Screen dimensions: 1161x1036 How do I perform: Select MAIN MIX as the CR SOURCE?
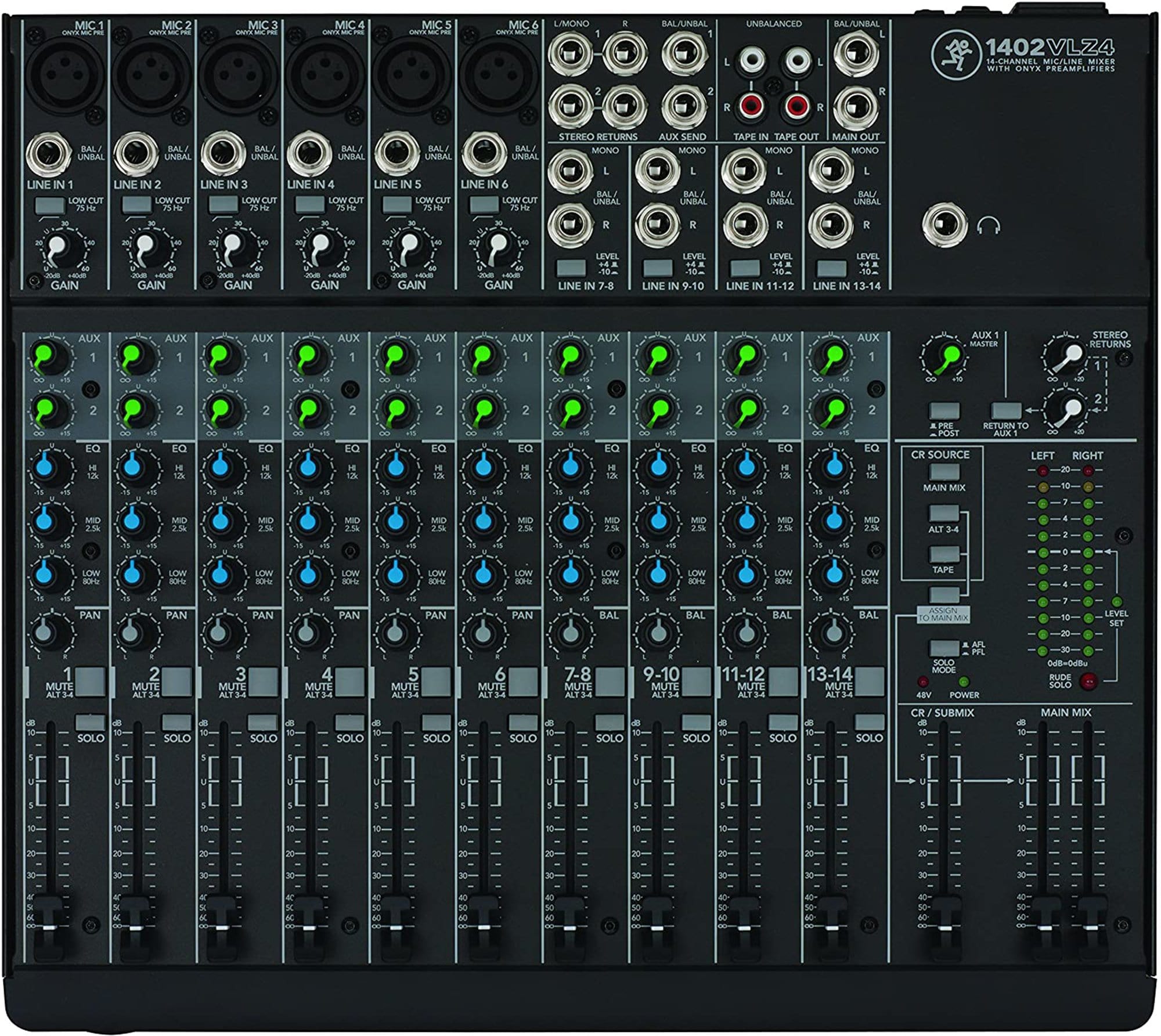pyautogui.click(x=944, y=472)
